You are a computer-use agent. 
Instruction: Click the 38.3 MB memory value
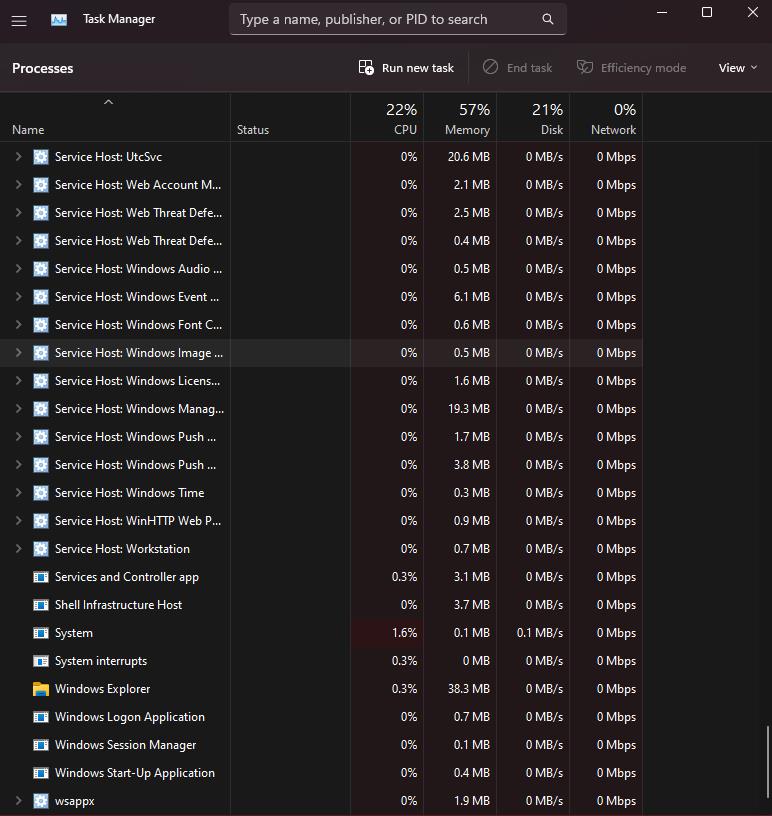[x=469, y=689]
